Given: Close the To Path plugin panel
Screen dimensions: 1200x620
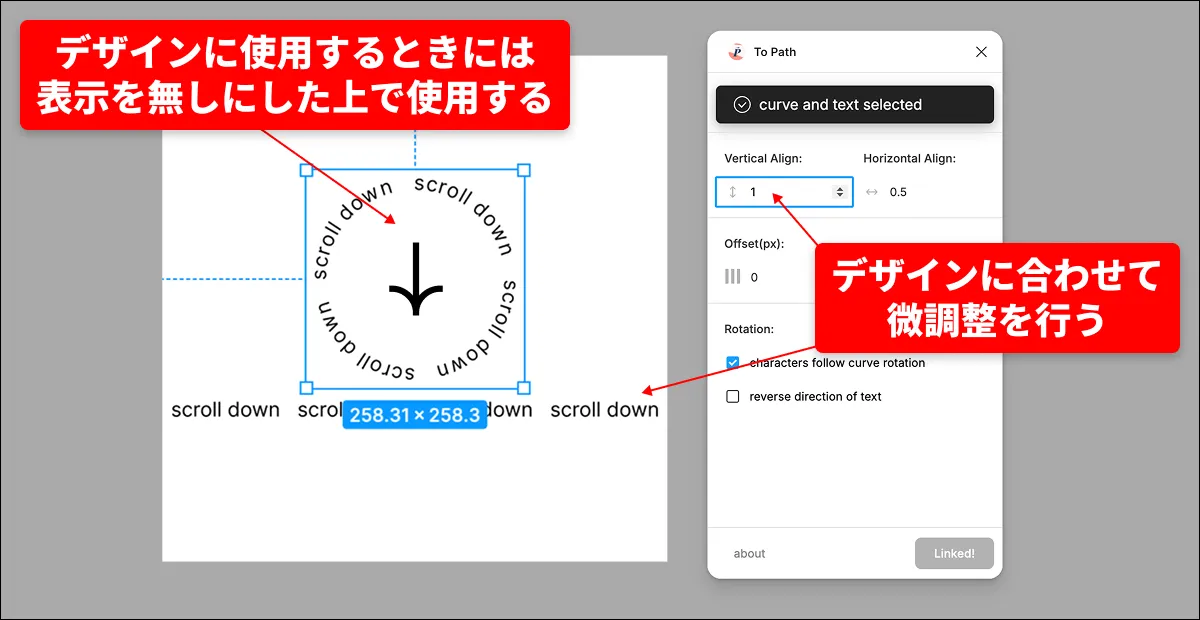Looking at the screenshot, I should [981, 52].
